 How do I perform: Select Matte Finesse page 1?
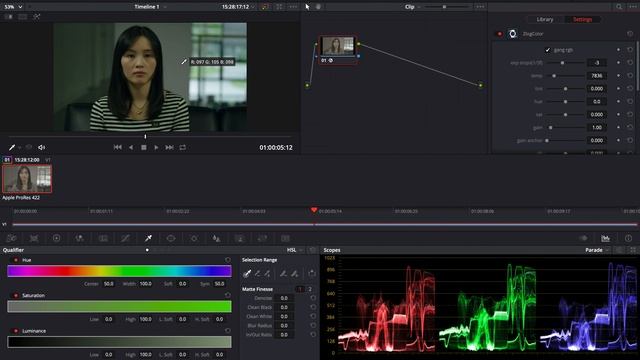(300, 289)
